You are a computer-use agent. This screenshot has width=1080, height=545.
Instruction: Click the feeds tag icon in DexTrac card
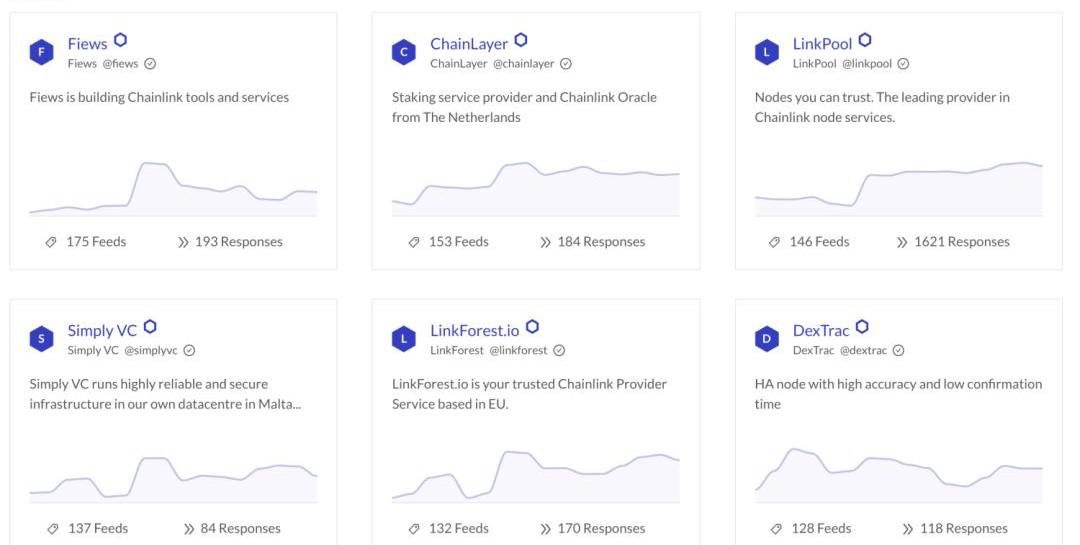(774, 529)
